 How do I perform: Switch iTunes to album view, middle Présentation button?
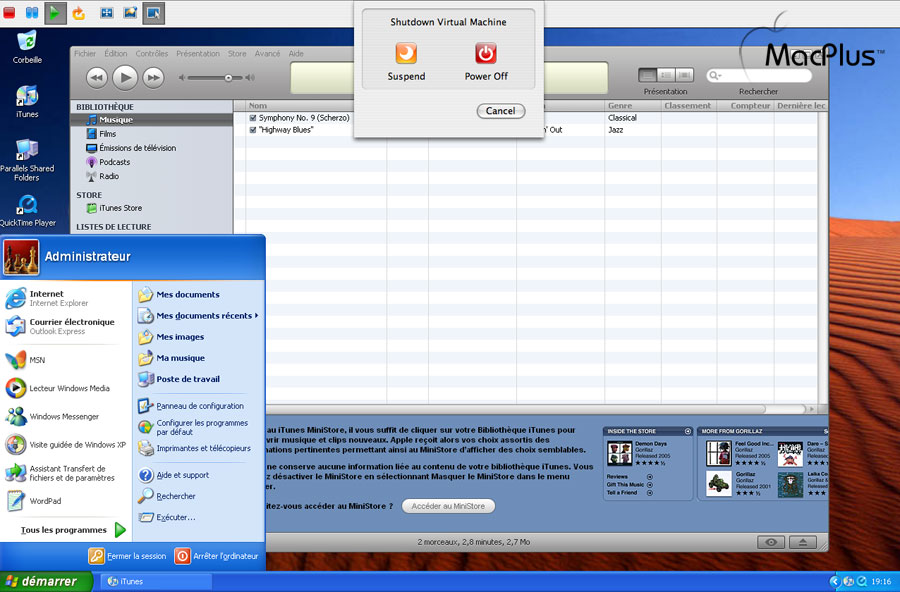[x=666, y=75]
